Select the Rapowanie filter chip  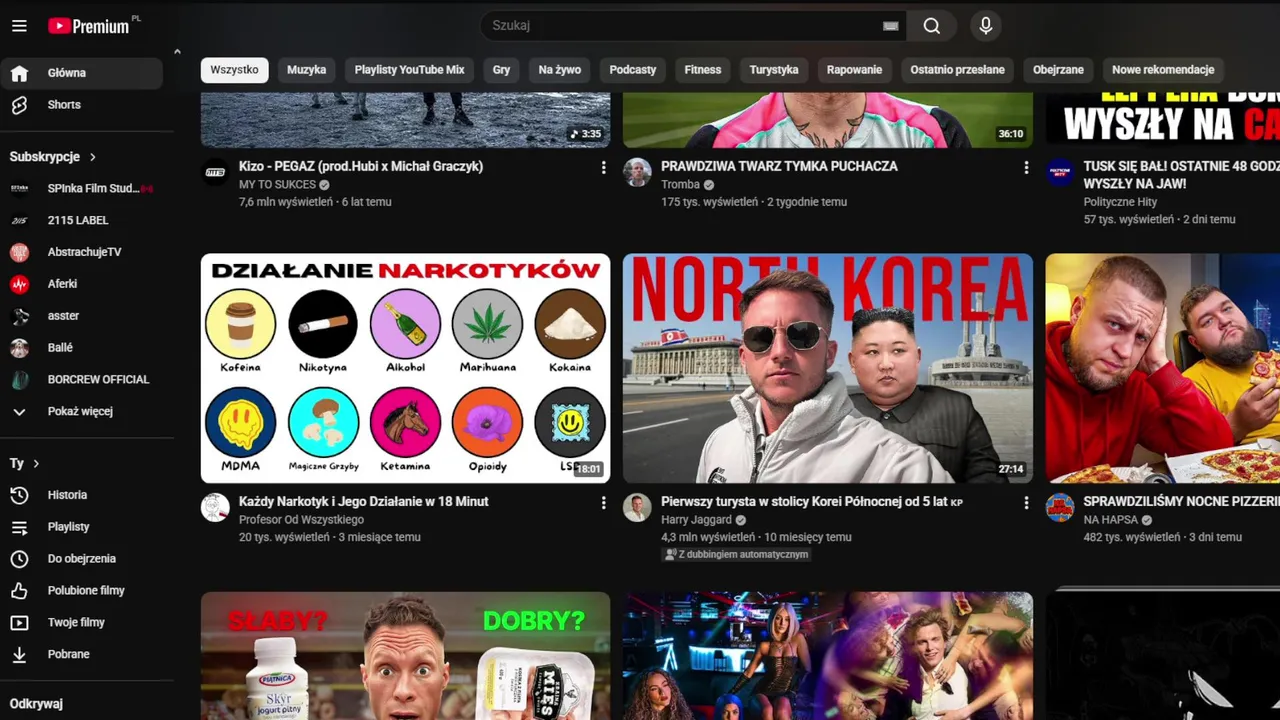(854, 70)
